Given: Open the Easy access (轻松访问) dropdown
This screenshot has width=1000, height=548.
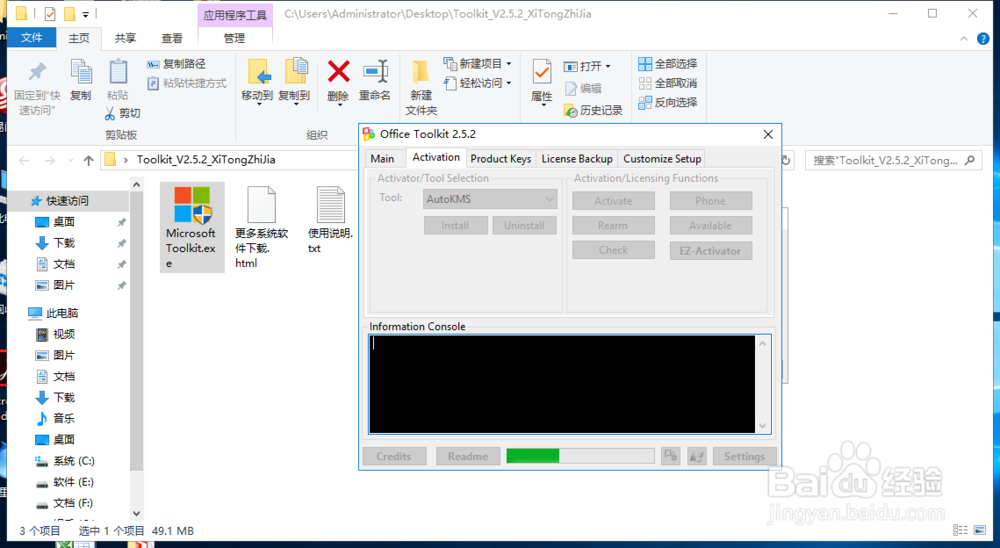Looking at the screenshot, I should pos(477,83).
